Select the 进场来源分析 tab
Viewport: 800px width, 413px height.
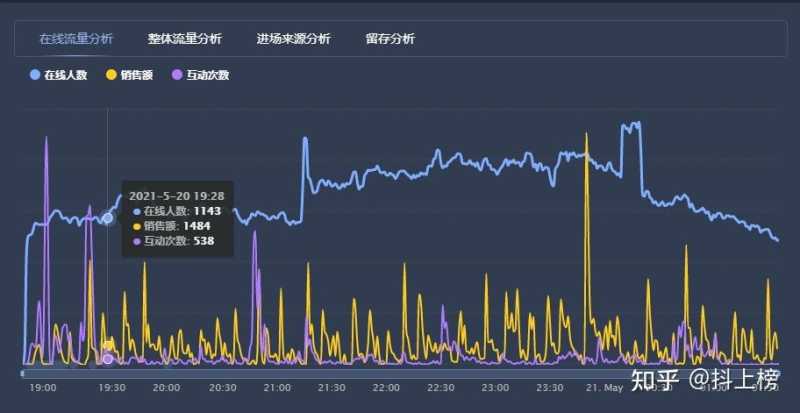(293, 39)
